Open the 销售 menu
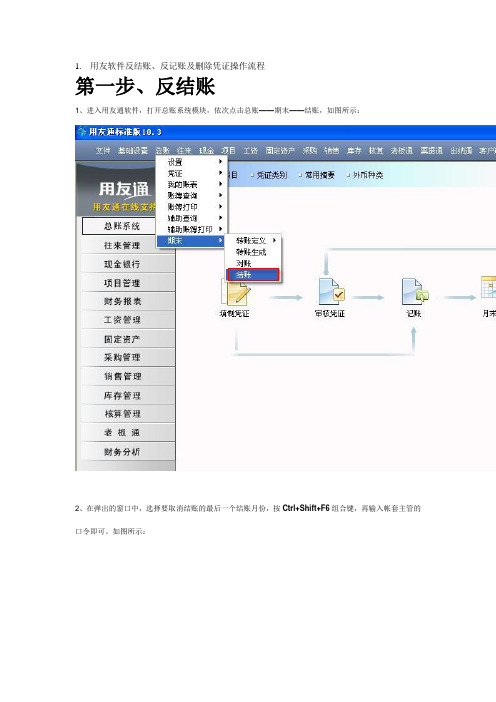This screenshot has width=496, height=702. [x=332, y=151]
